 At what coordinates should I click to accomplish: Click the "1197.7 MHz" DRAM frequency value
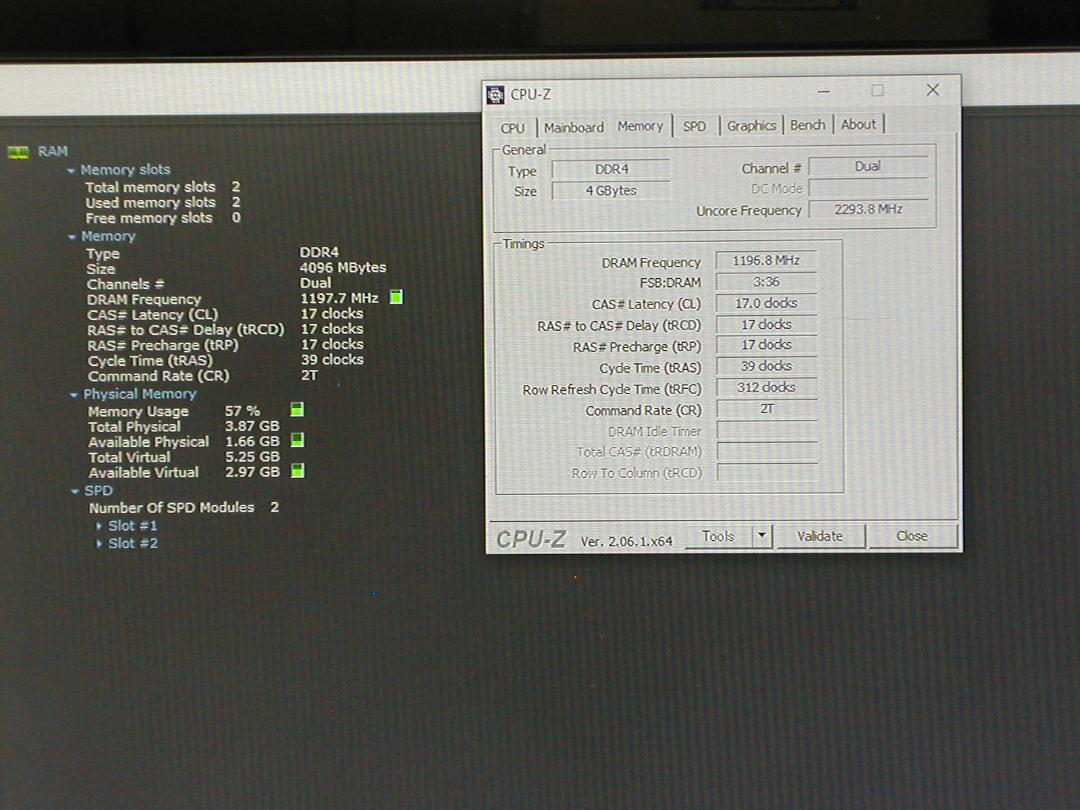[339, 298]
